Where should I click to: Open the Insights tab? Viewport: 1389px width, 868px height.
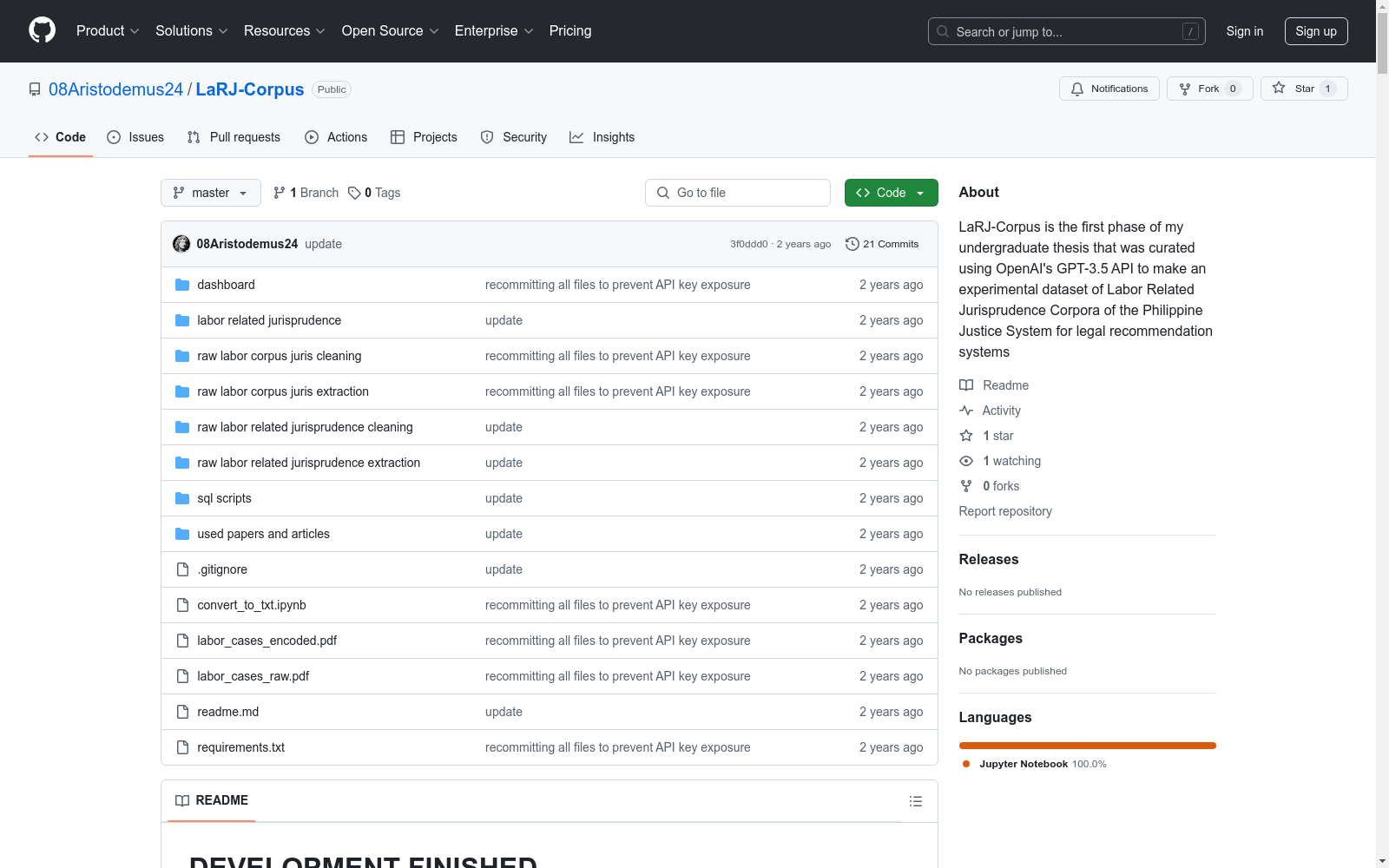point(602,137)
